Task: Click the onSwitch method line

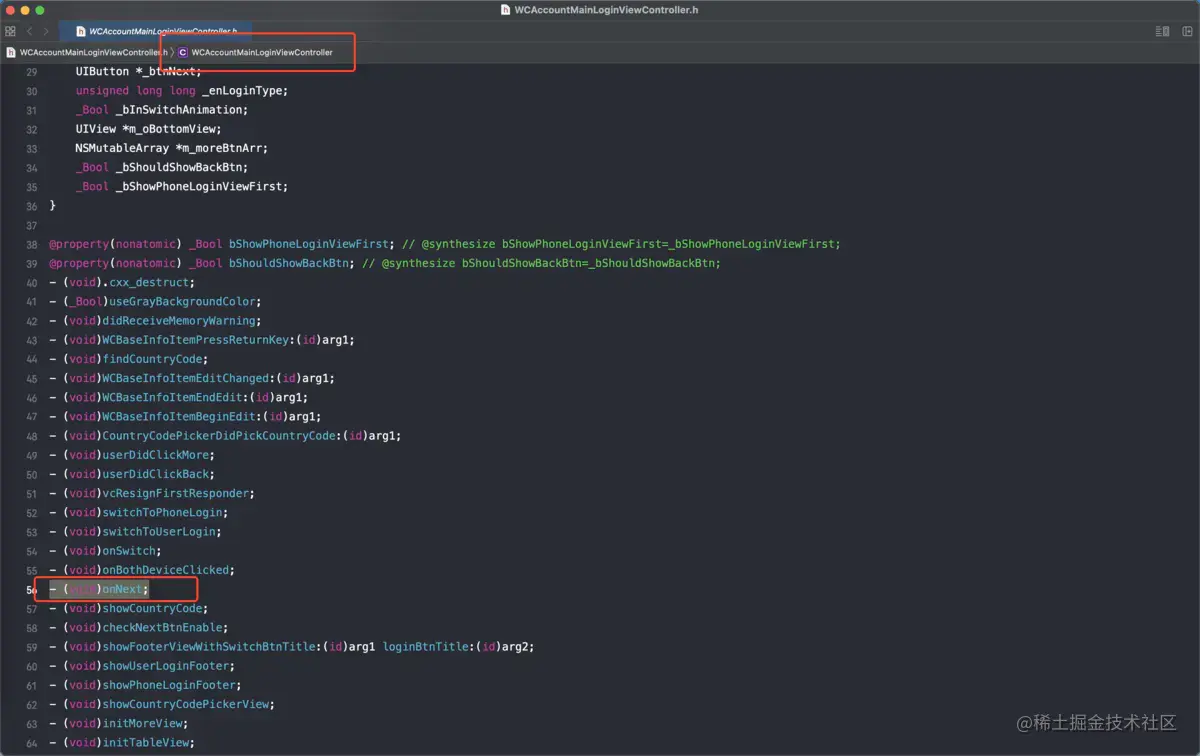Action: coord(105,551)
